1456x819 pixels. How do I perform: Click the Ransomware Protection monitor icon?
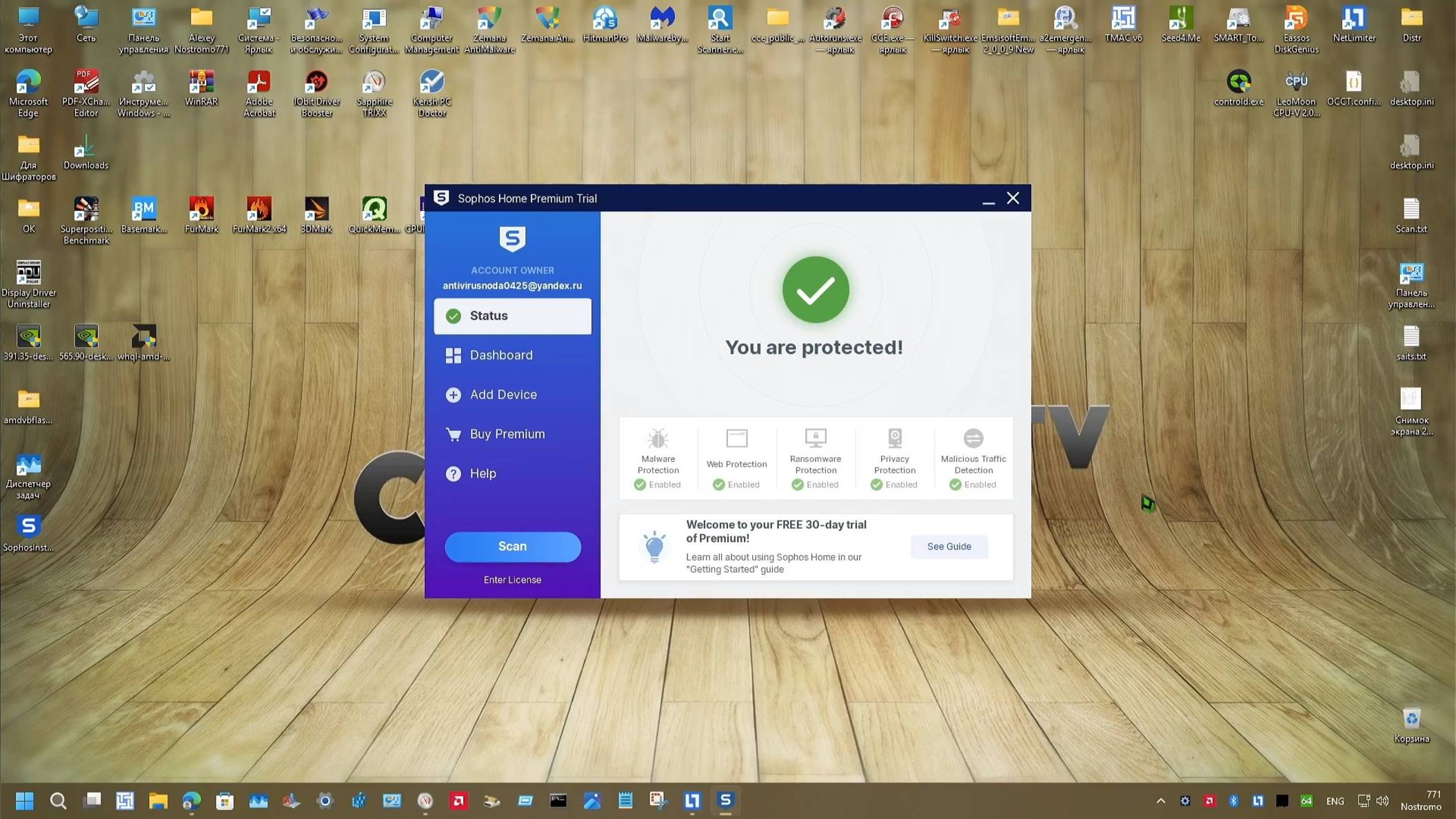click(x=815, y=438)
